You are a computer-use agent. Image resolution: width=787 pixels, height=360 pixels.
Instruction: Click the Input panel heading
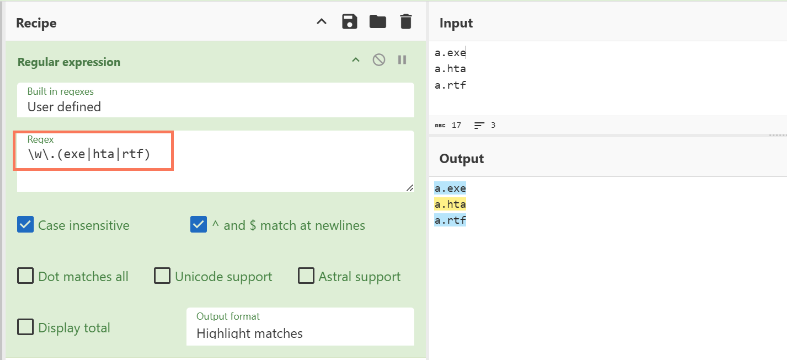(x=456, y=23)
